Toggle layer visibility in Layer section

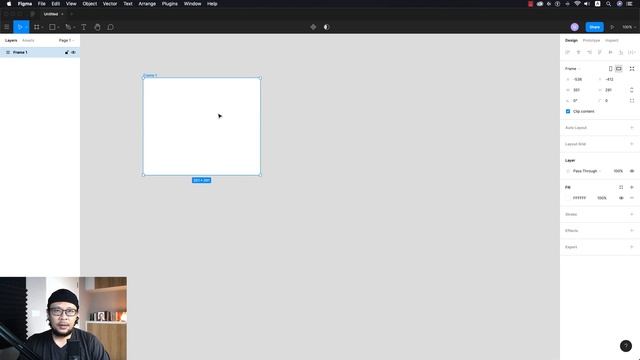click(x=632, y=171)
